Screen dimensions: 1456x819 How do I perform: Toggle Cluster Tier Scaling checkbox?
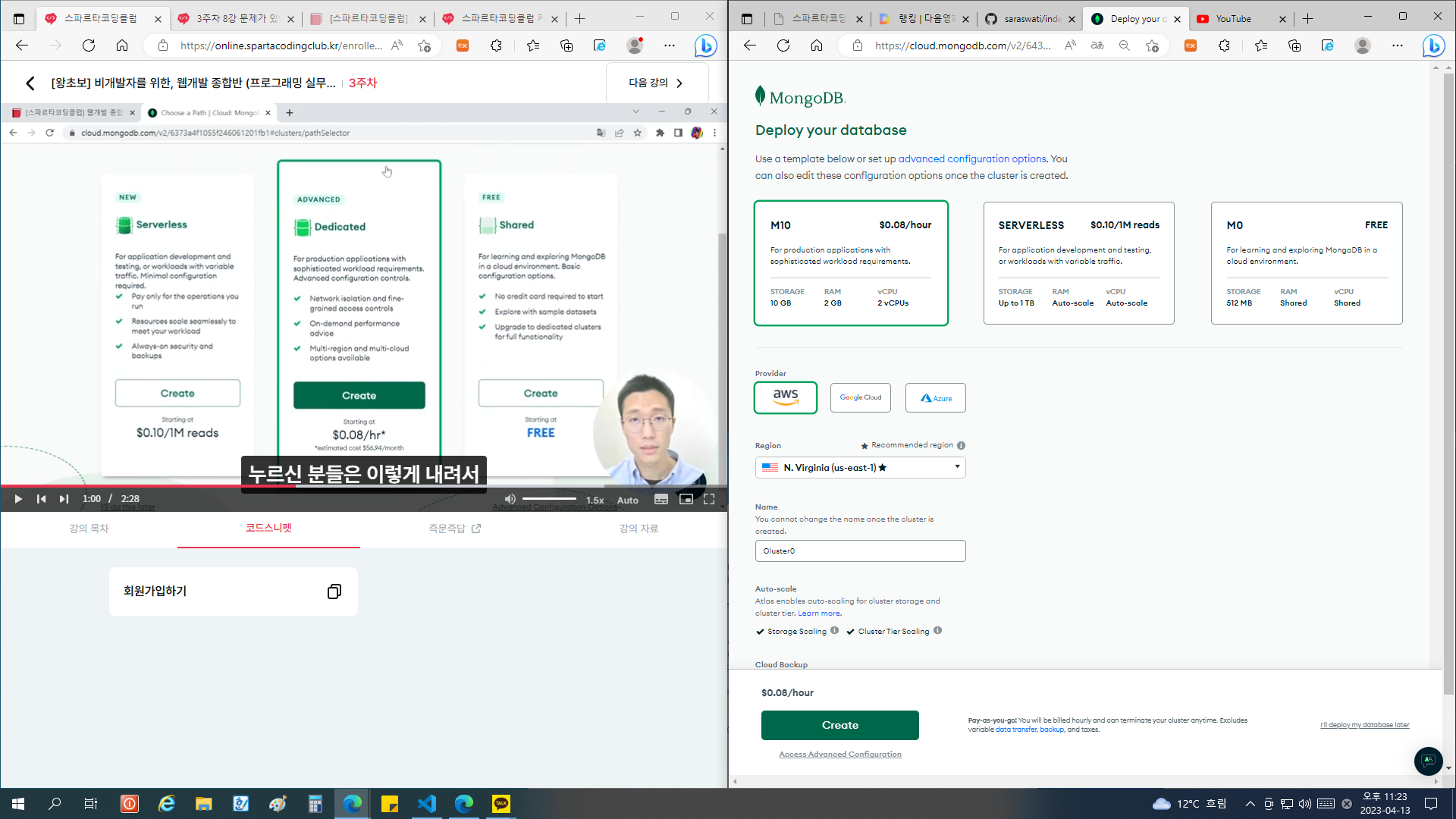(851, 632)
